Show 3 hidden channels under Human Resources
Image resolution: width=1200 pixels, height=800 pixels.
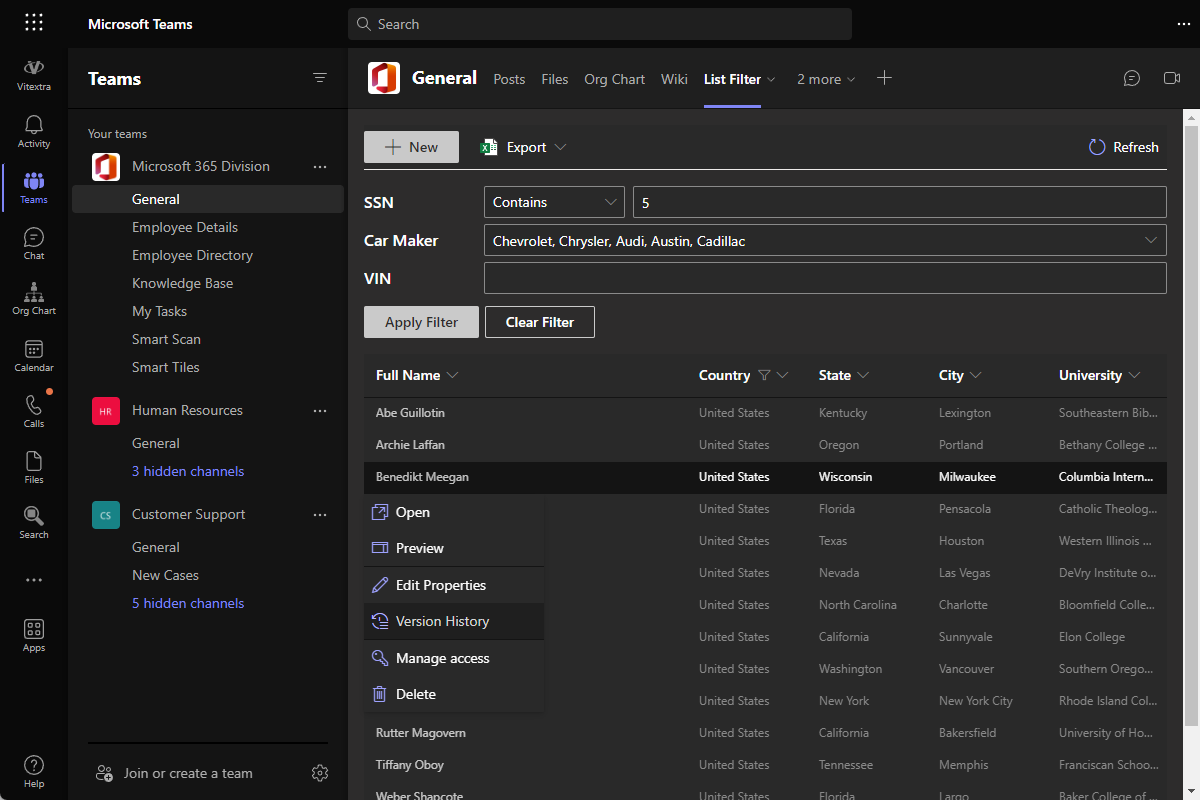click(x=188, y=471)
